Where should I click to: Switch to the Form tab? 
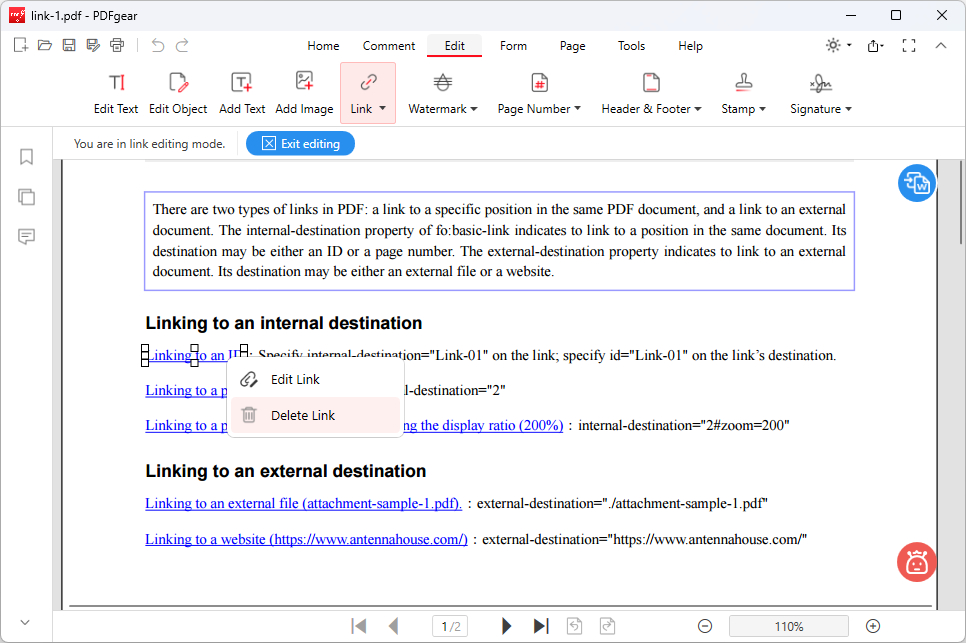513,46
